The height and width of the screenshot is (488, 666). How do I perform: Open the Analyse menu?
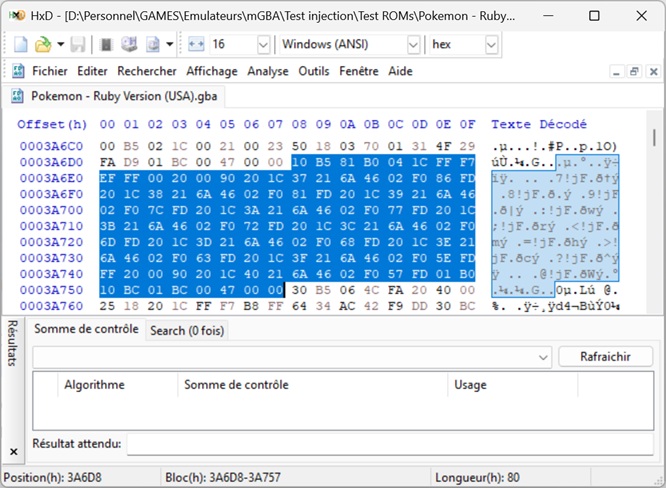[268, 71]
